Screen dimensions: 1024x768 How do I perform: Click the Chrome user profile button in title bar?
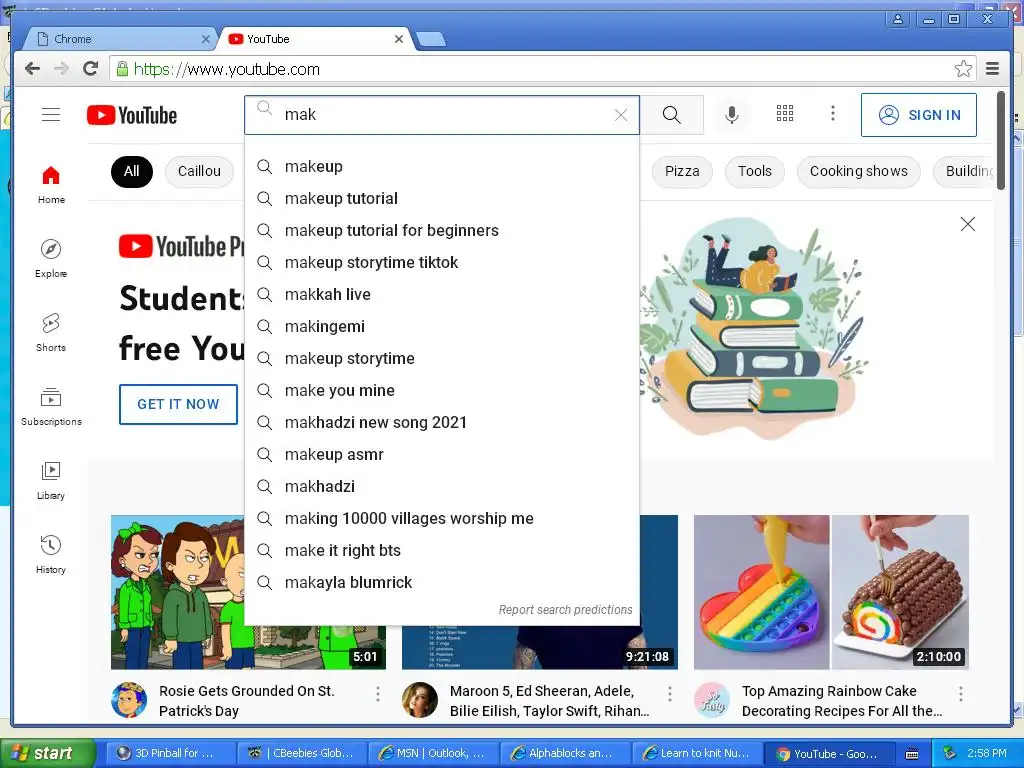(x=899, y=19)
